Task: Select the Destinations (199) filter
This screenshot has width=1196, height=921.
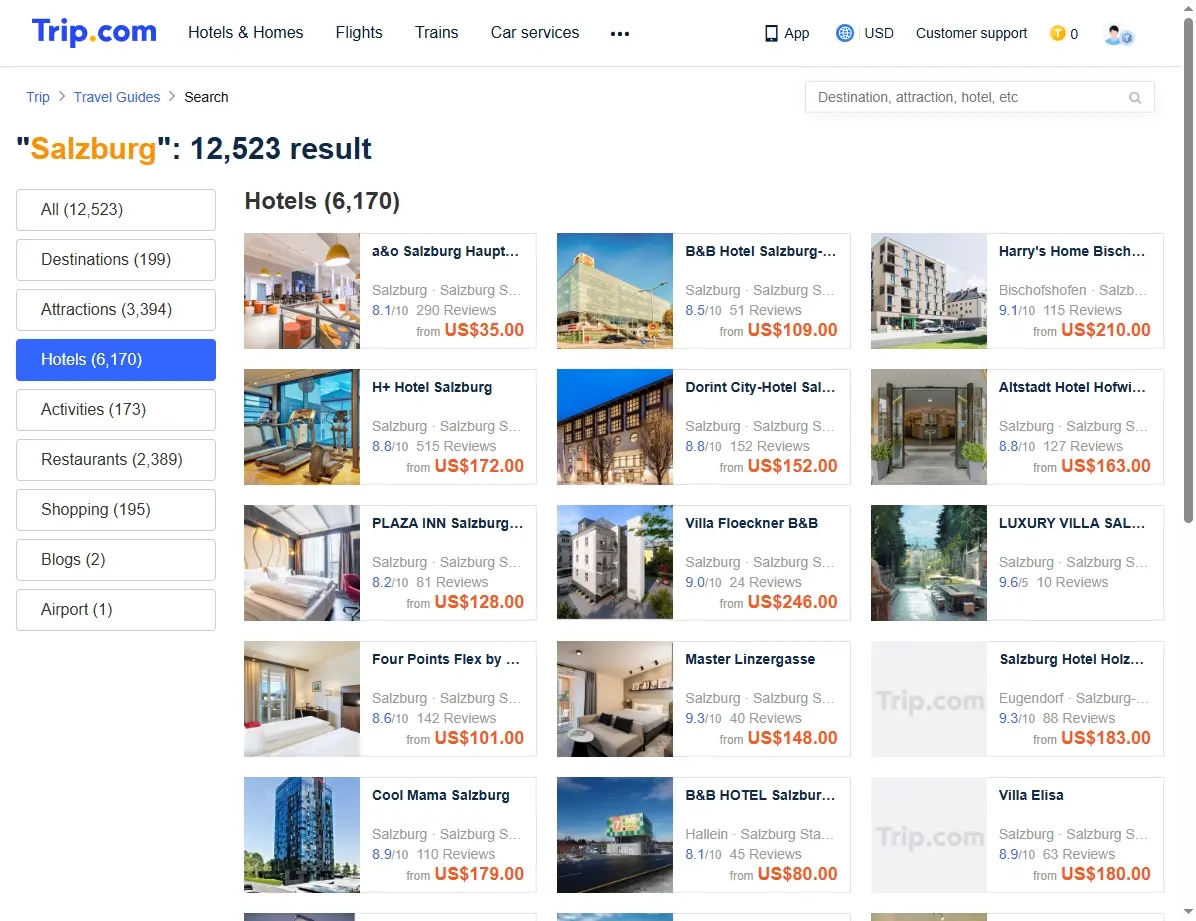Action: [x=116, y=259]
